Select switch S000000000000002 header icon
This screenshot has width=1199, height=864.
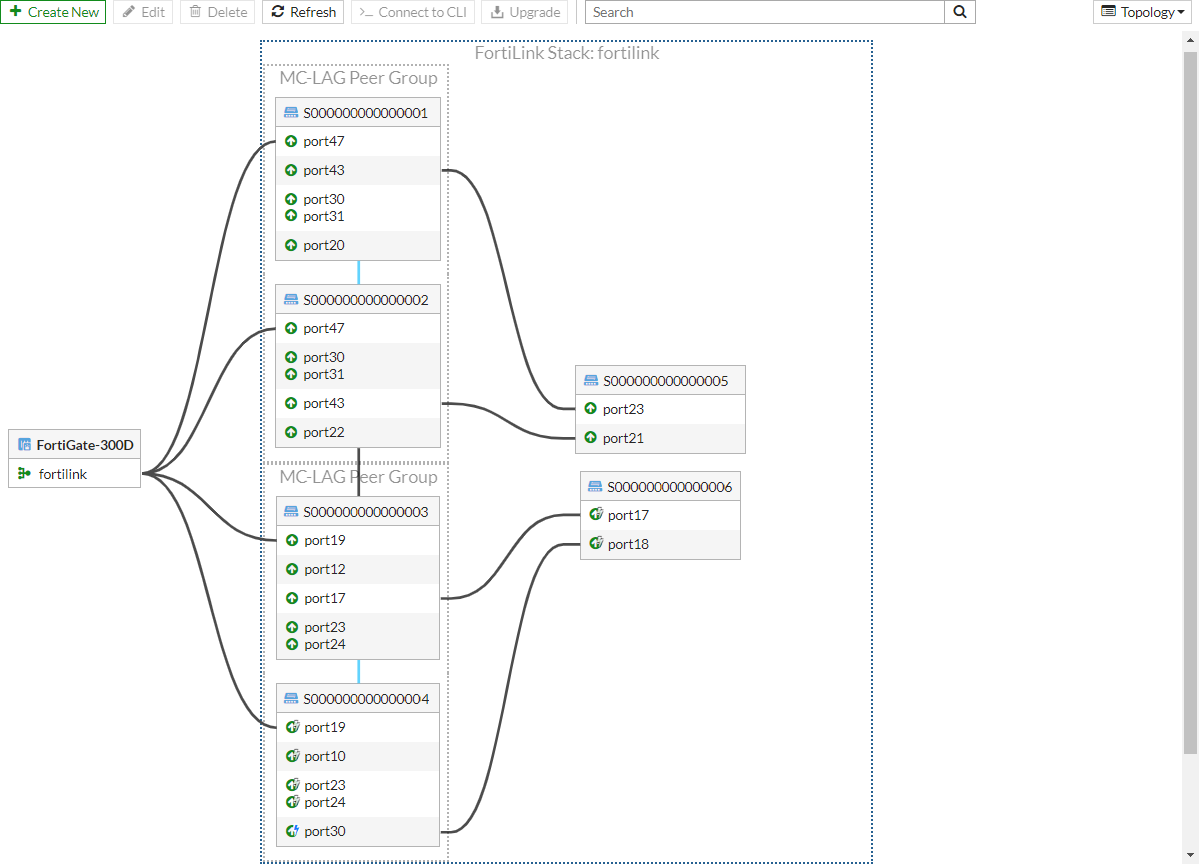click(x=291, y=300)
